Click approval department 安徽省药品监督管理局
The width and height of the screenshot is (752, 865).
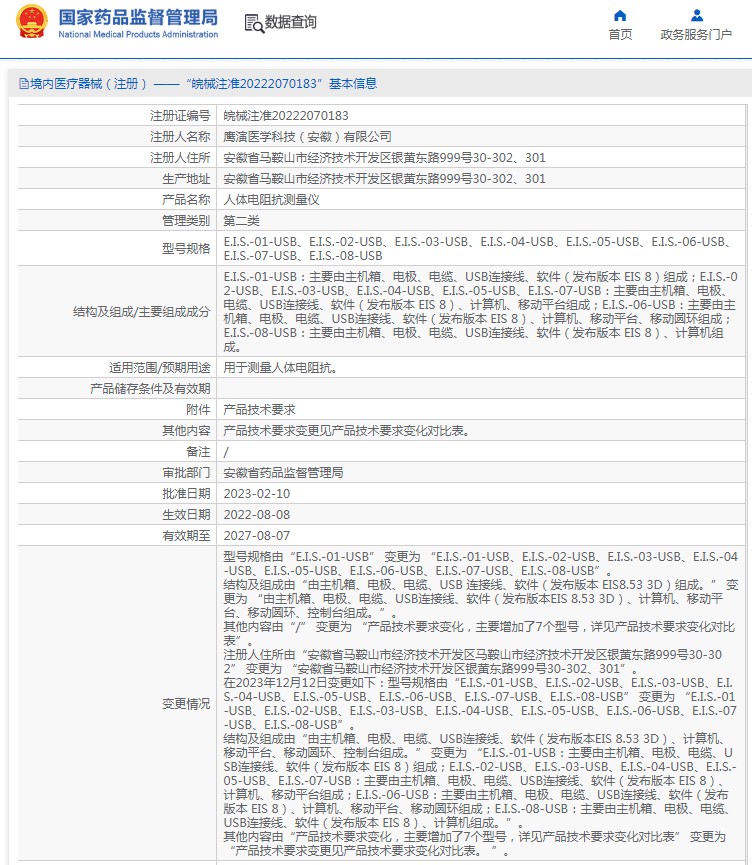coord(283,473)
